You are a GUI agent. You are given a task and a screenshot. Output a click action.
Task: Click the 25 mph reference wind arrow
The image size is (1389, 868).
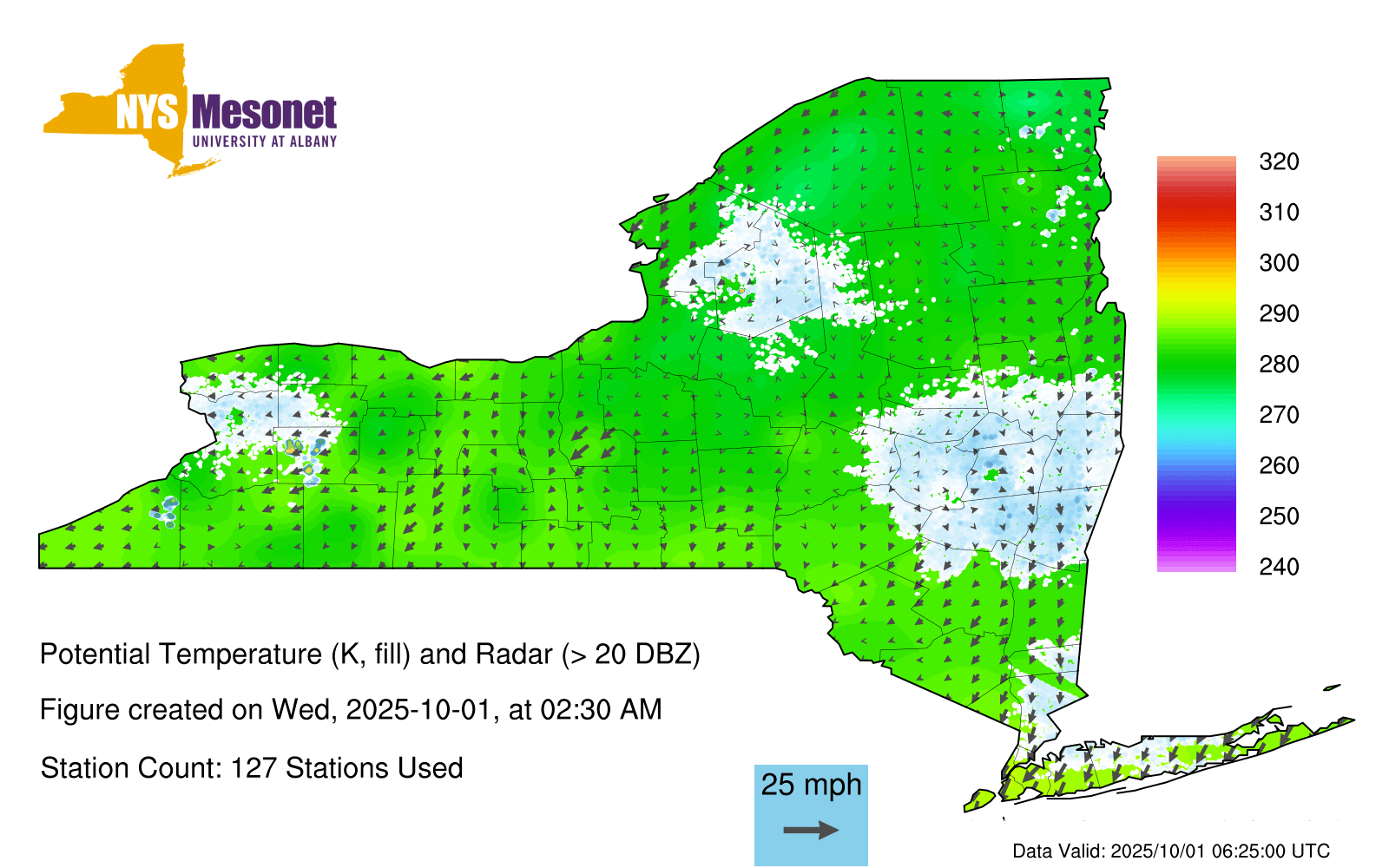[811, 831]
